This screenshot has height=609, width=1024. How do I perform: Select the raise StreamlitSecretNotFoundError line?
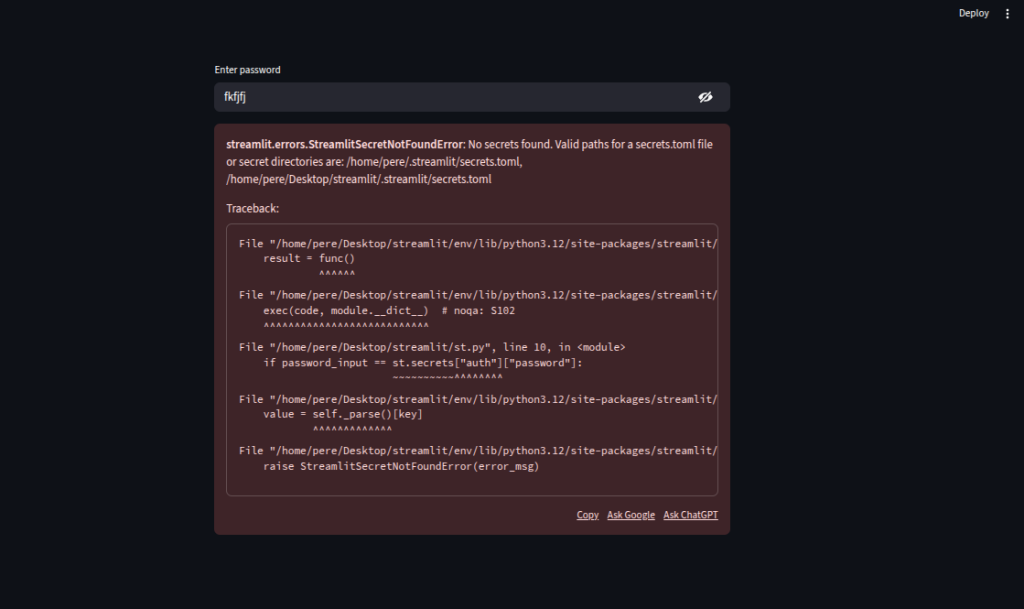(401, 467)
